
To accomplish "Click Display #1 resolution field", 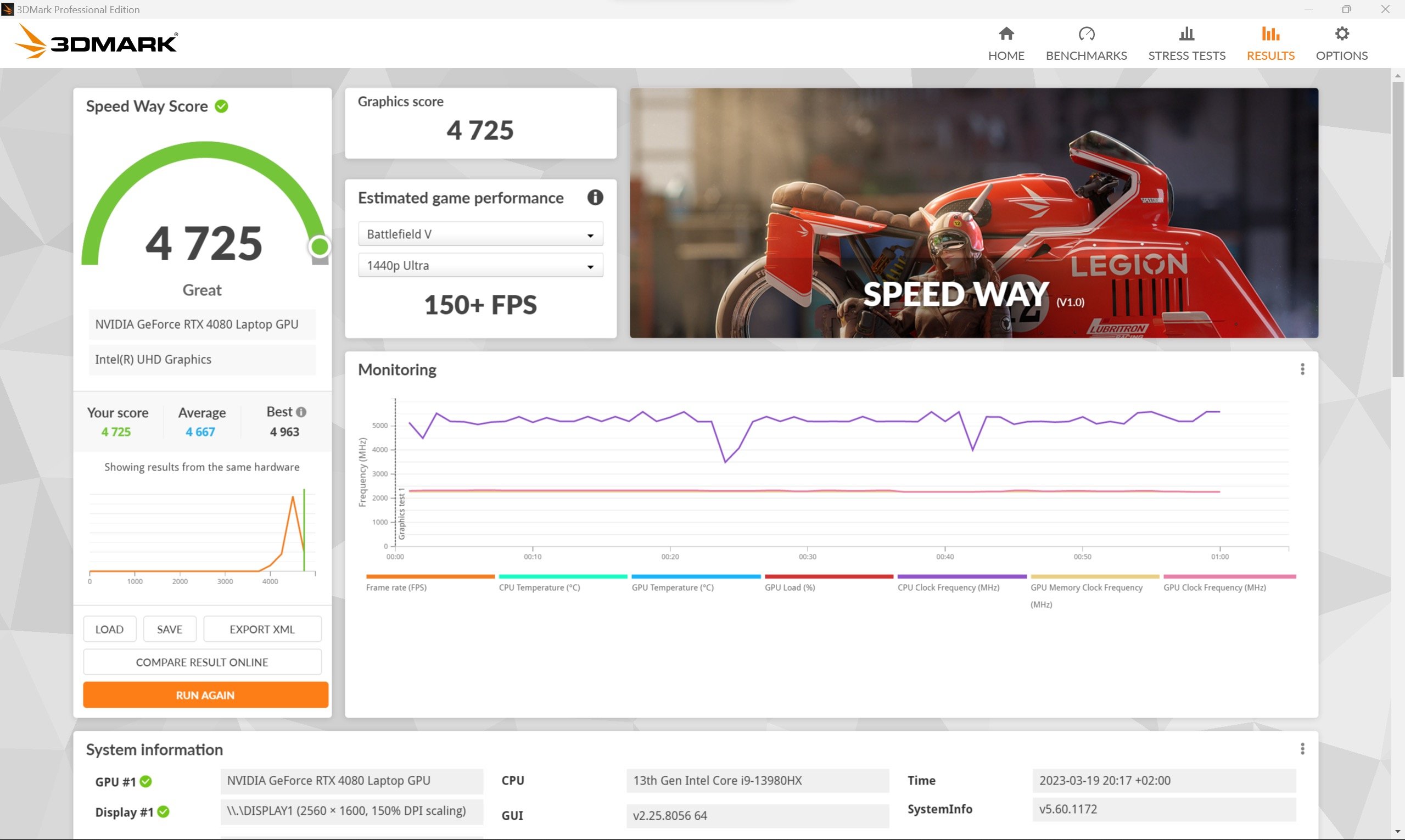I will coord(351,810).
